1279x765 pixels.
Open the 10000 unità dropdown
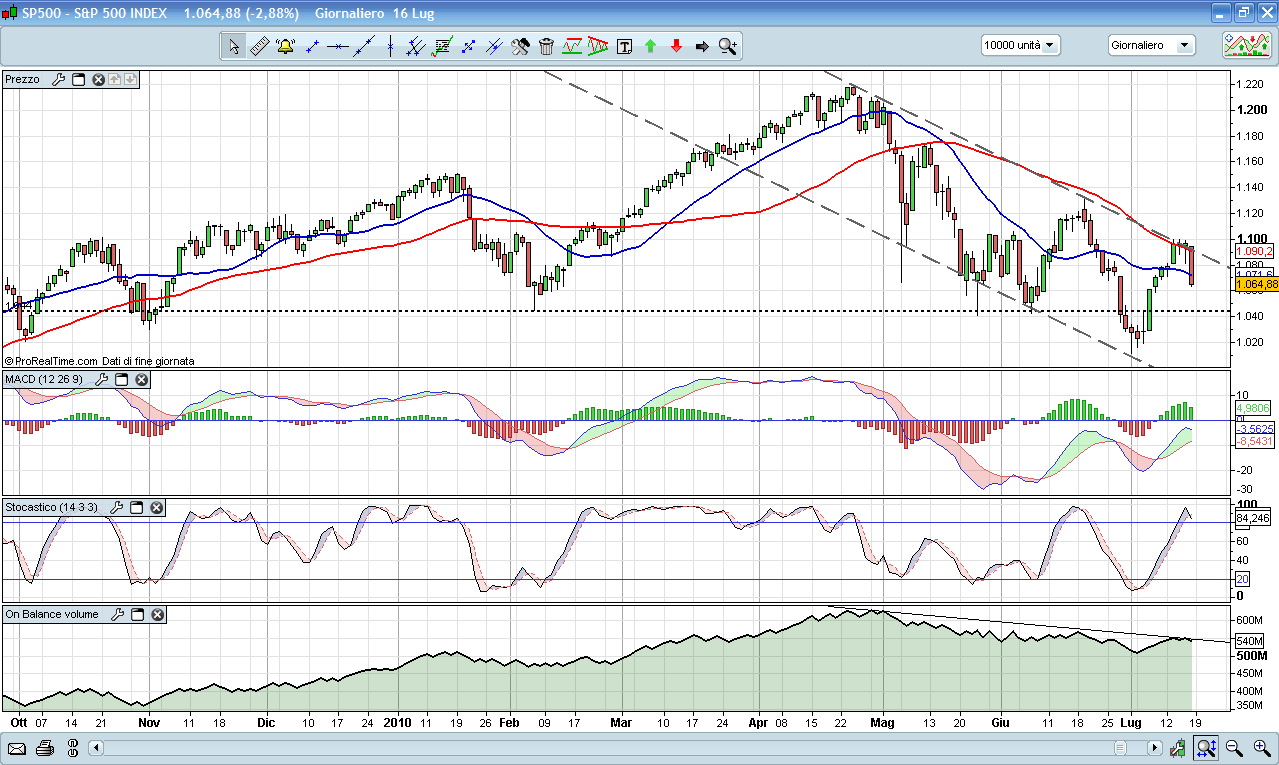(1020, 45)
